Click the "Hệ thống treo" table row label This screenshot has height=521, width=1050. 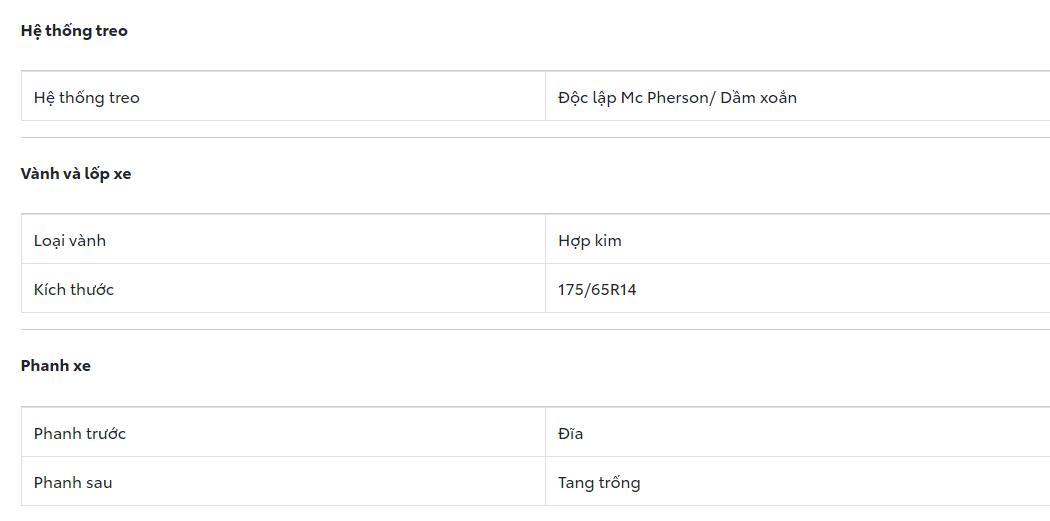coord(87,98)
